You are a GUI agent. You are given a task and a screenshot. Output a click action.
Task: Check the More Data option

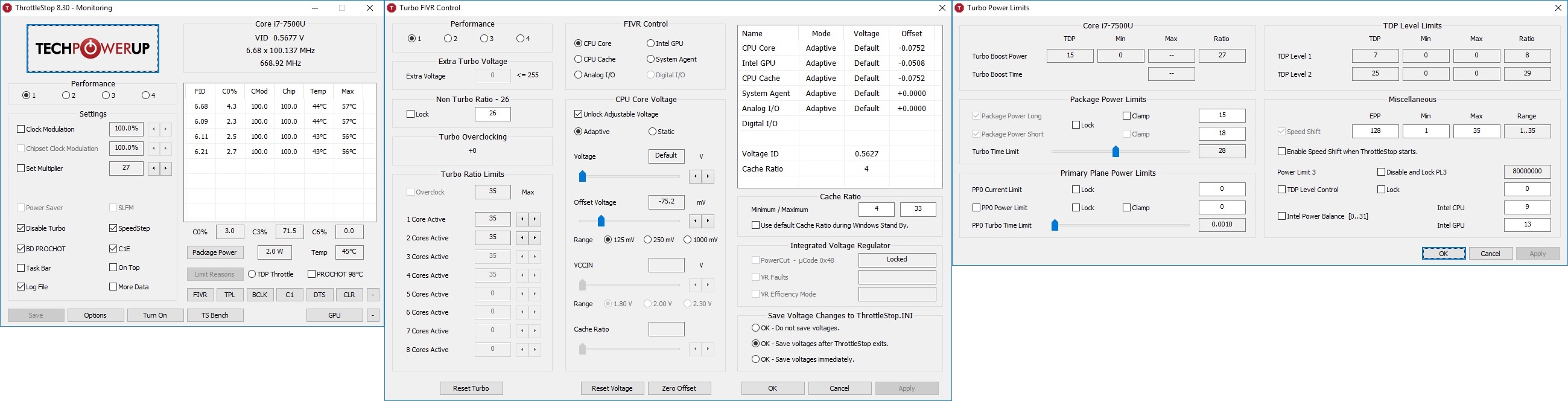[113, 286]
